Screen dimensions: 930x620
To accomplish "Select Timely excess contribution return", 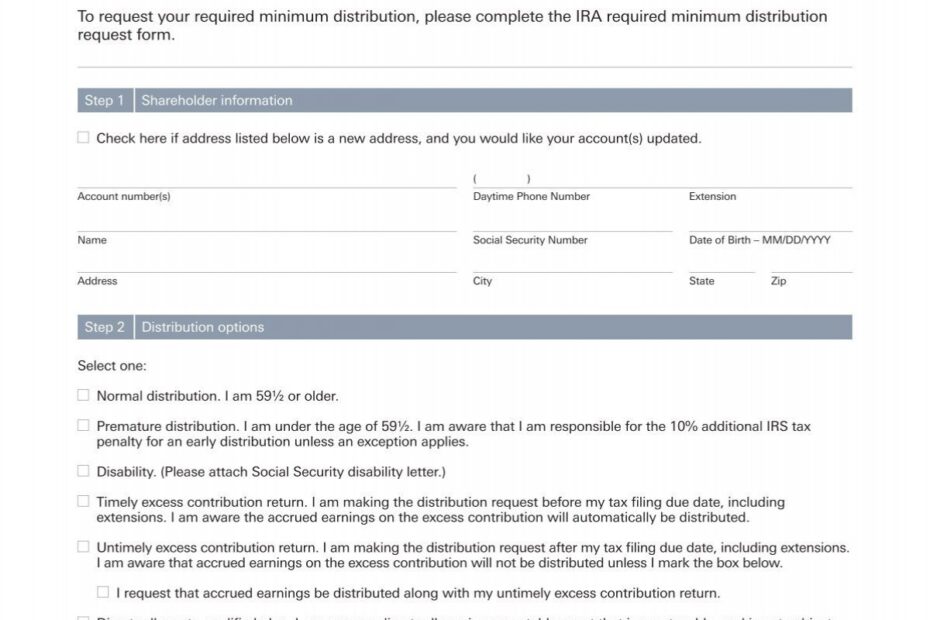I will point(83,500).
